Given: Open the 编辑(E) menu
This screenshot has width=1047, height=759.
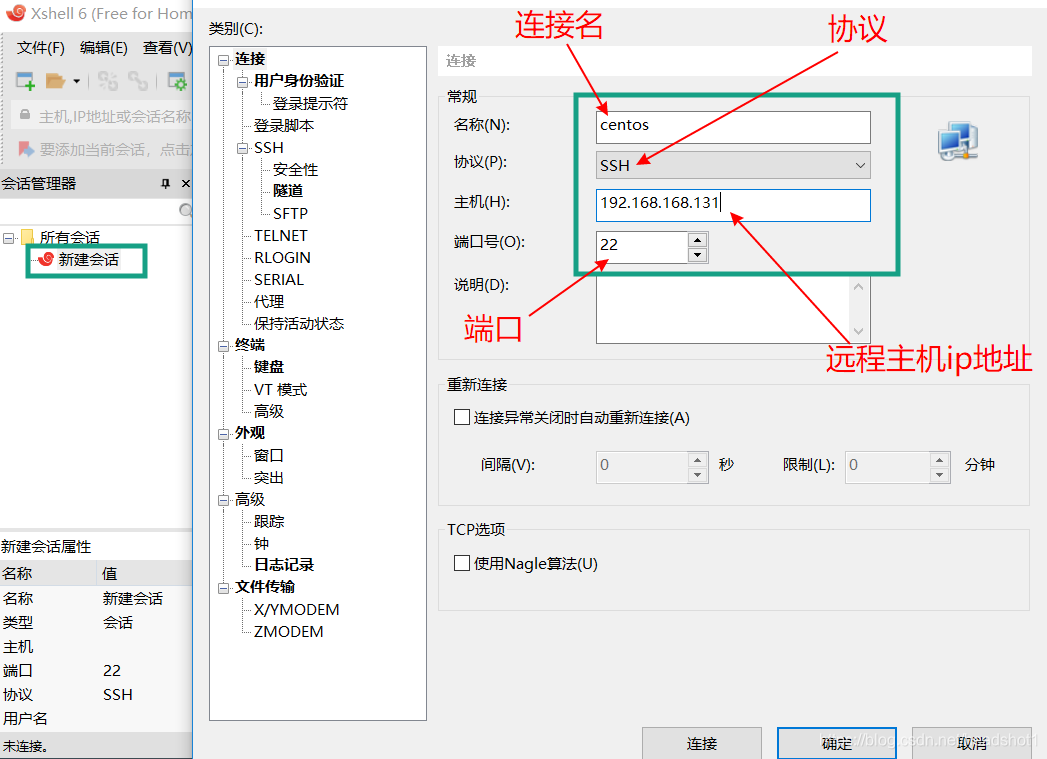Looking at the screenshot, I should [x=103, y=47].
